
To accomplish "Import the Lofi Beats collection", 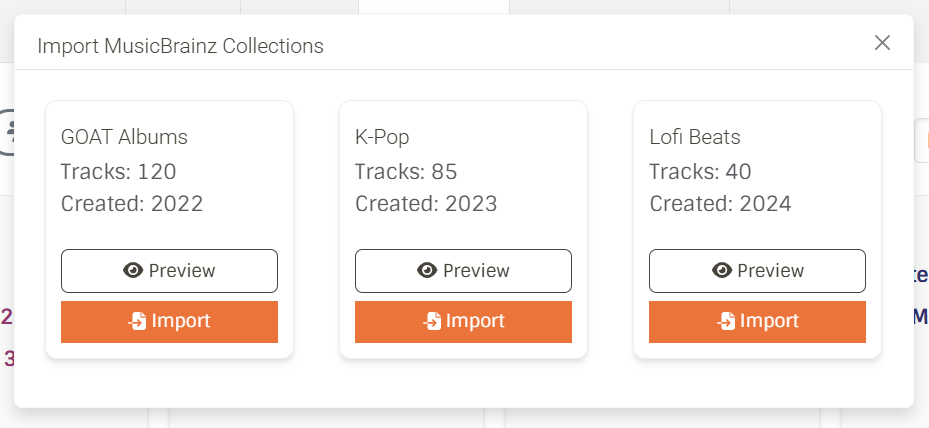I will 757,322.
